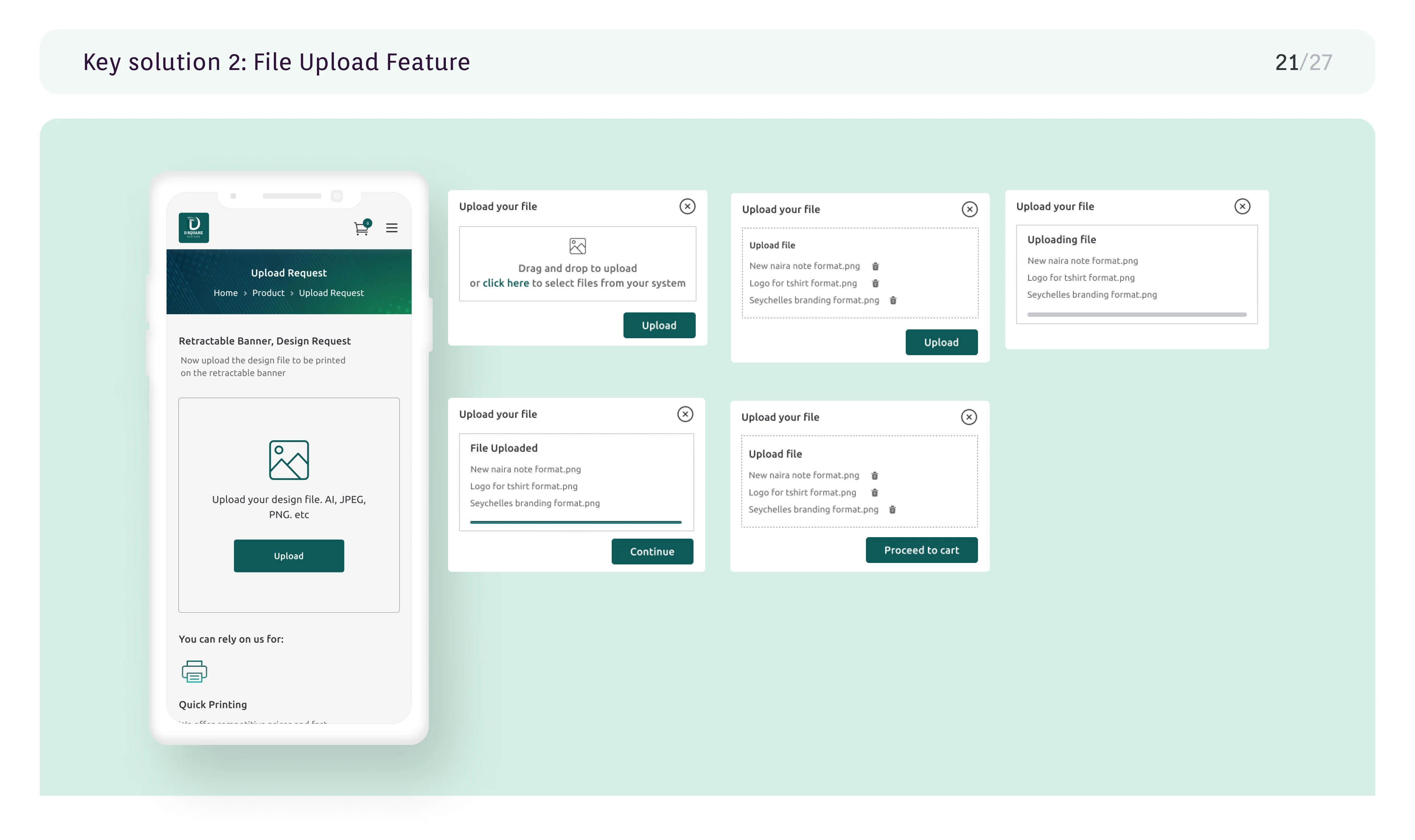Click the phone's image upload placeholder icon
Viewport: 1415px width, 840px height.
tap(289, 460)
